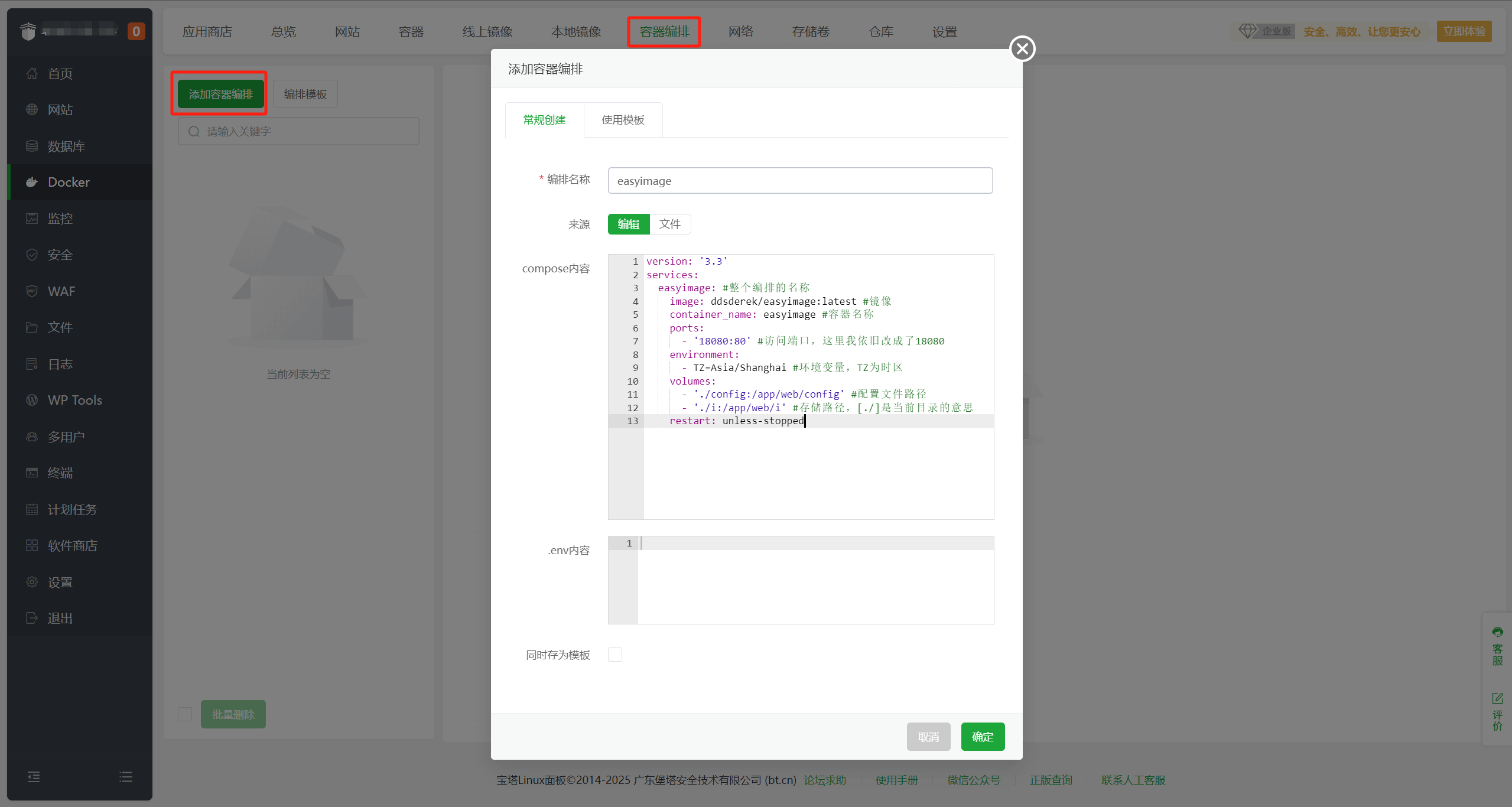Image resolution: width=1512 pixels, height=807 pixels.
Task: Select the 编辑 source option
Action: (x=628, y=224)
